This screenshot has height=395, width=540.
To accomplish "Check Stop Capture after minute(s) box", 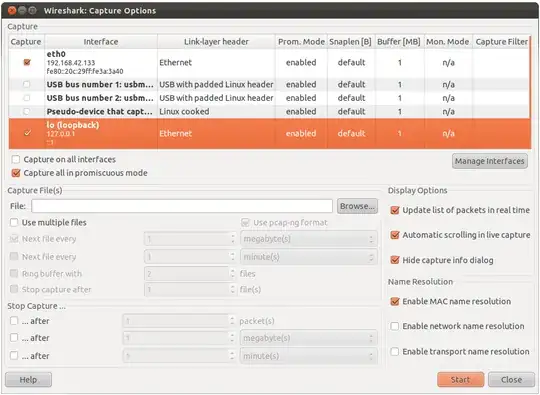I will [14, 356].
